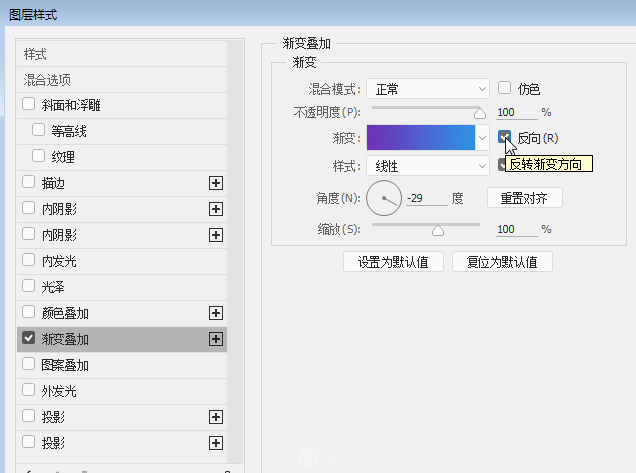Click the plus icon next to 渐变叠加
This screenshot has width=636, height=473.
tap(215, 339)
